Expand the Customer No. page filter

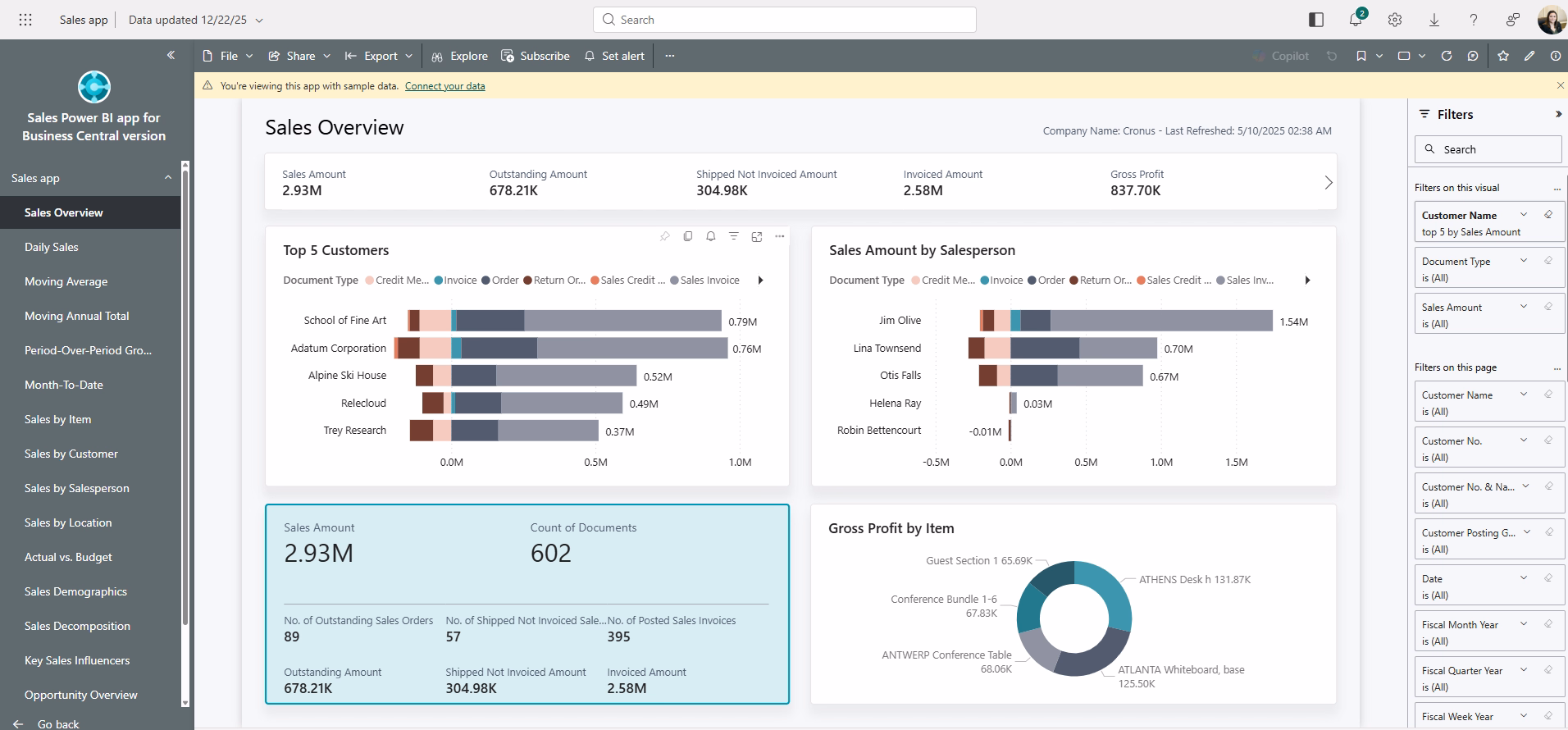coord(1524,440)
